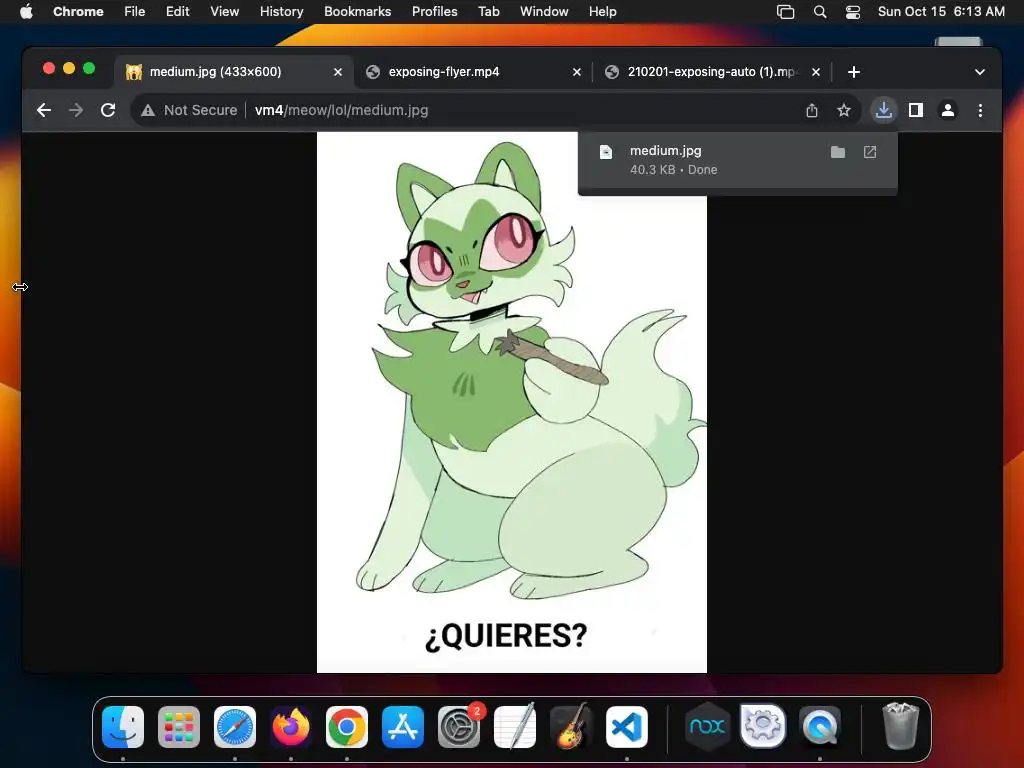1024x768 pixels.
Task: Open the View menu
Action: click(x=224, y=12)
